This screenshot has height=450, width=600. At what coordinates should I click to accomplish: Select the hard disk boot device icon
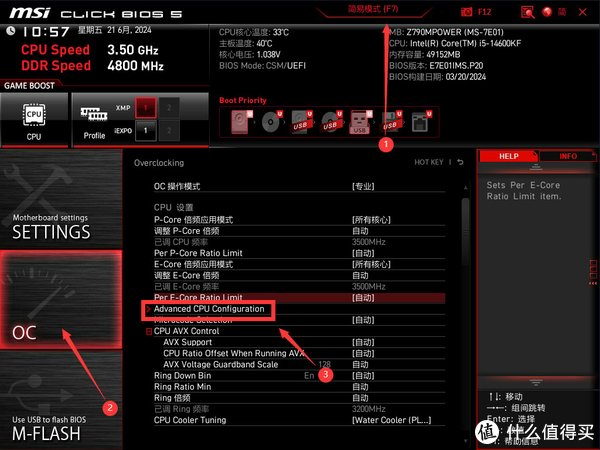coord(242,122)
